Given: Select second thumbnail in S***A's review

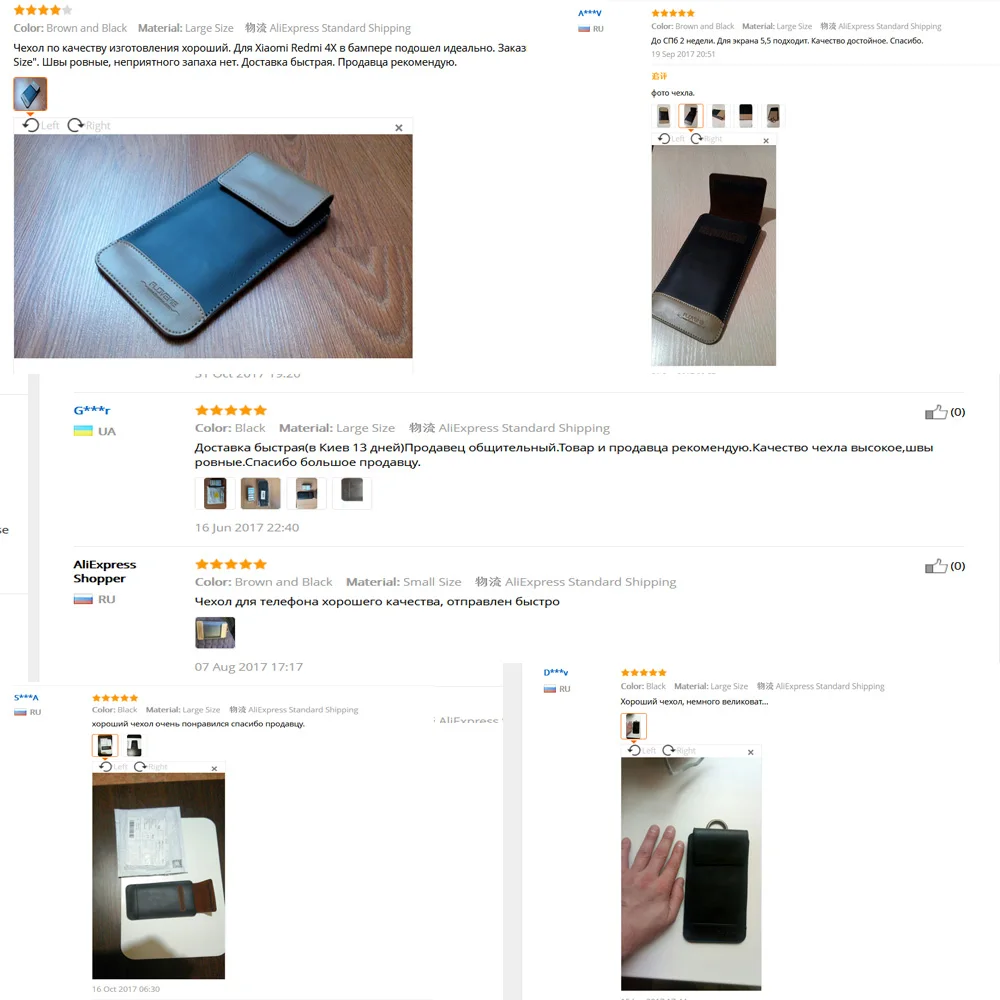Looking at the screenshot, I should pyautogui.click(x=134, y=745).
